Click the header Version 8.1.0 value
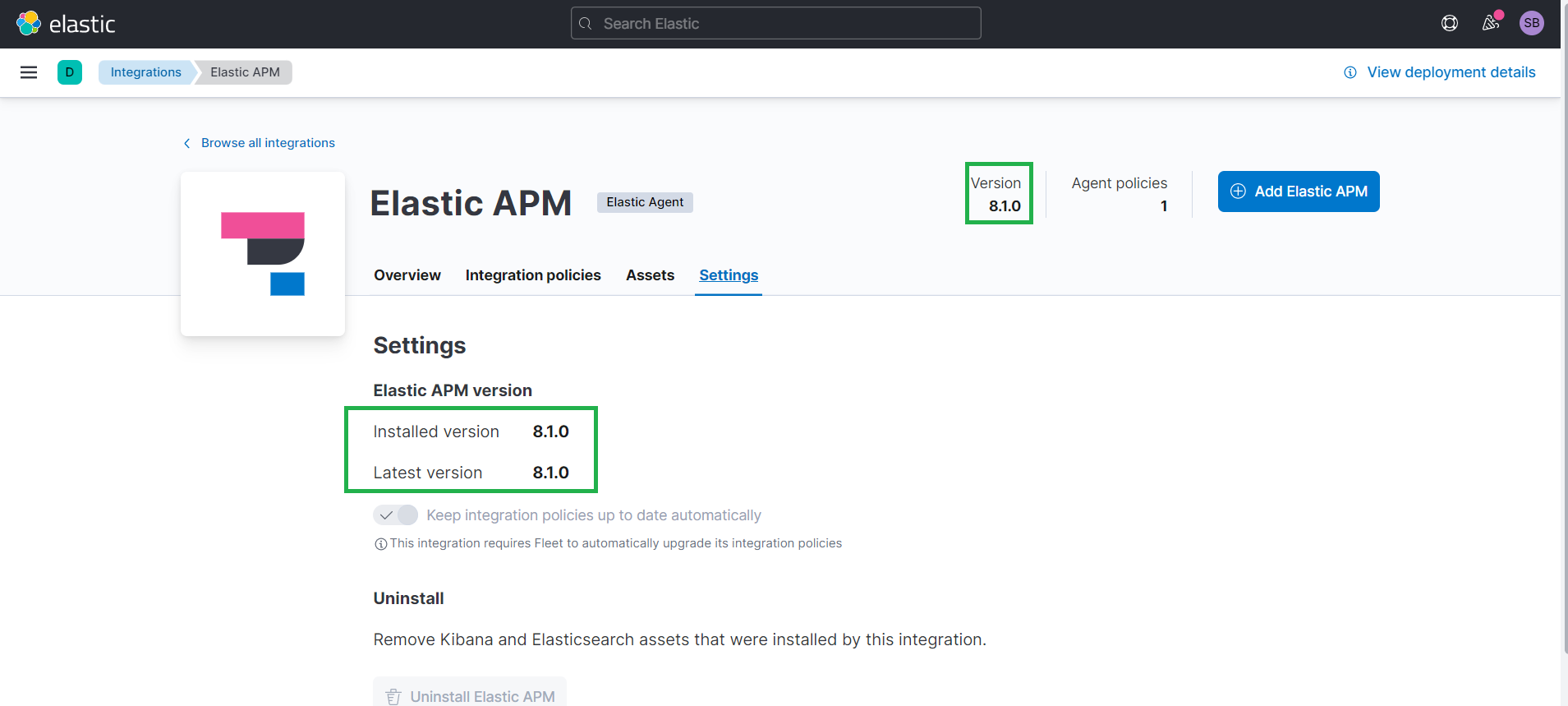 tap(1005, 206)
